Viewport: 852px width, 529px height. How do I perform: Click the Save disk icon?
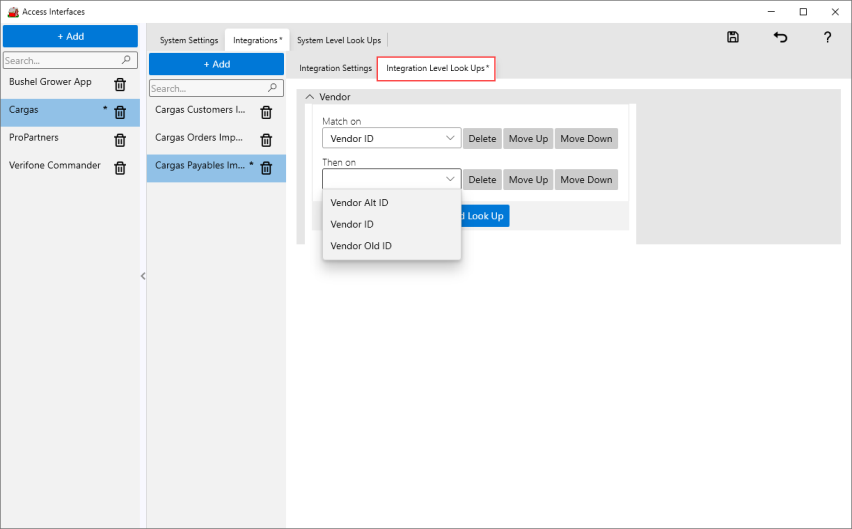click(733, 38)
